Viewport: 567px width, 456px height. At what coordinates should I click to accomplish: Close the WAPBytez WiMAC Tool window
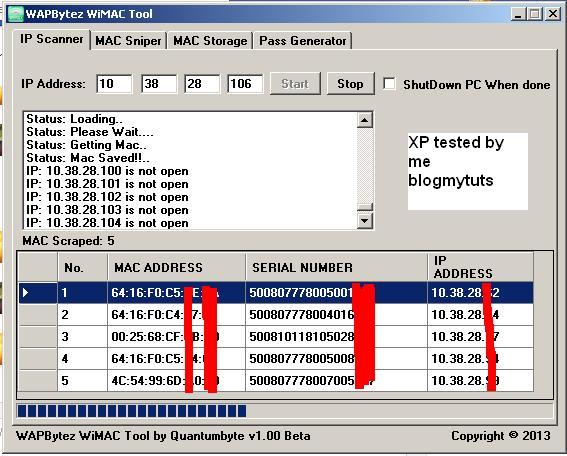pos(553,14)
